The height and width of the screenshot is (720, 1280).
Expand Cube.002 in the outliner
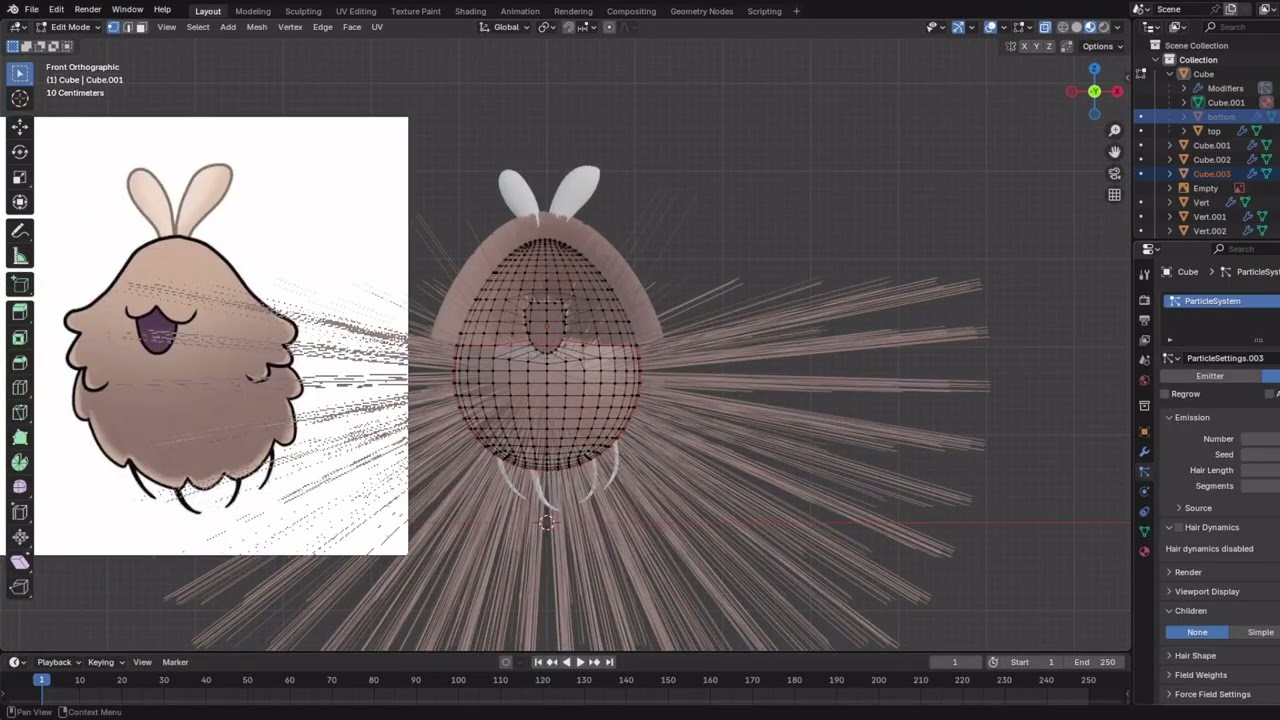(x=1170, y=160)
